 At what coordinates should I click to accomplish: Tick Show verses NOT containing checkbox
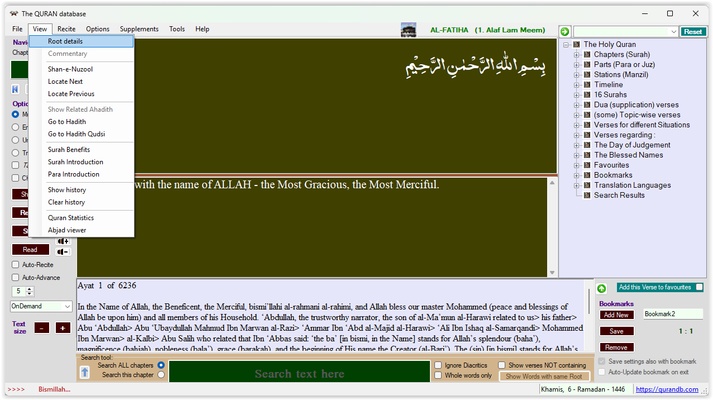[502, 365]
